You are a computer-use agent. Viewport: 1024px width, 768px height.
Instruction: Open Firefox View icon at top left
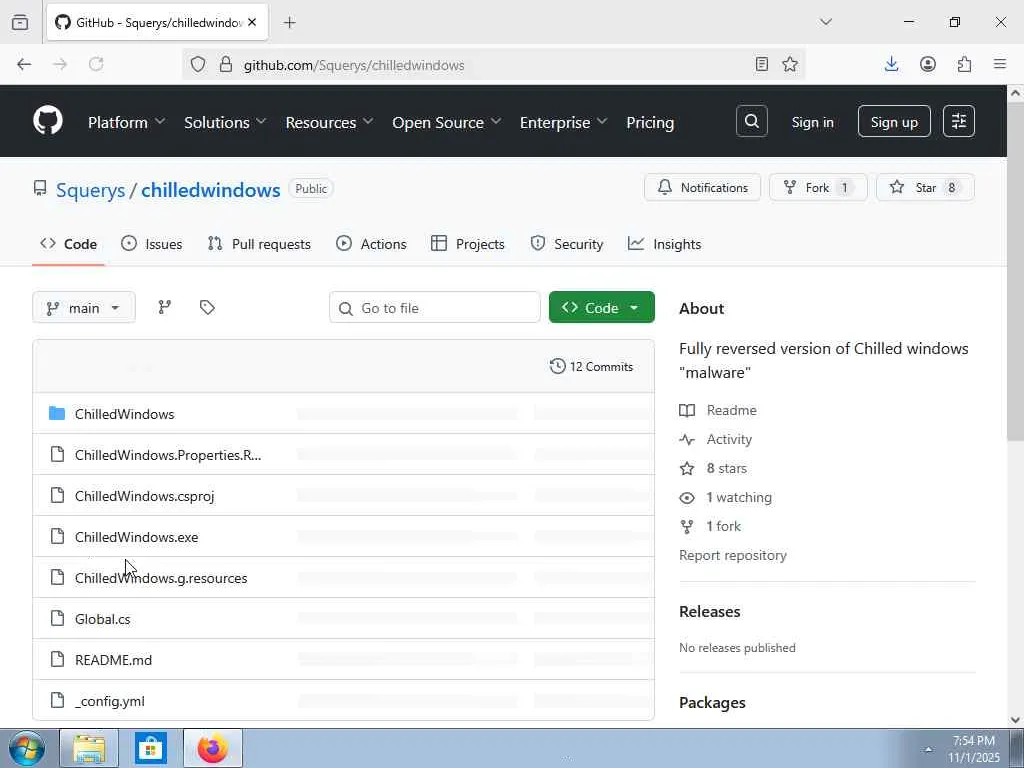click(20, 23)
